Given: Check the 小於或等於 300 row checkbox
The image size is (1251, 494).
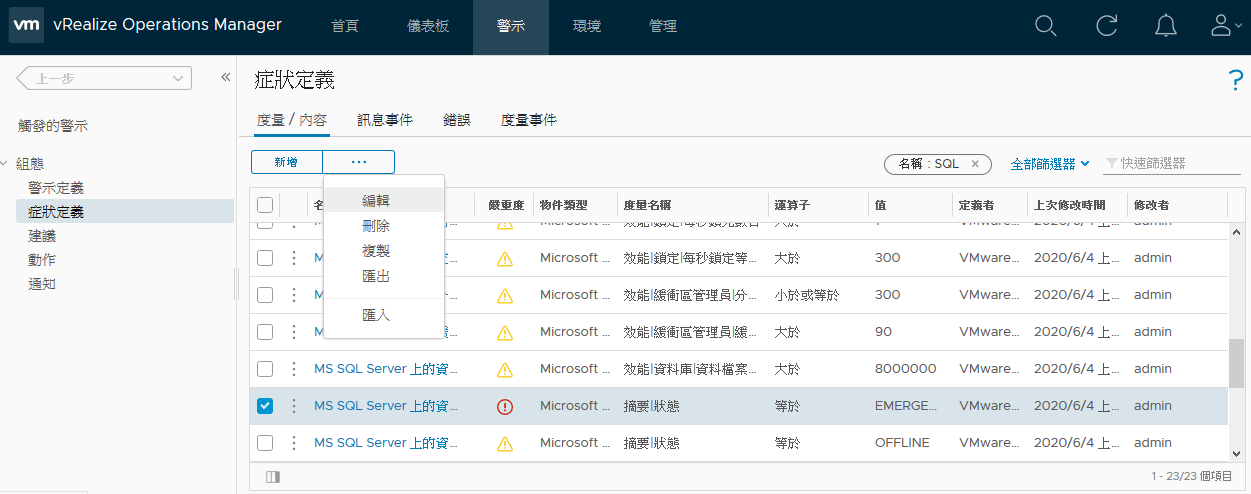Looking at the screenshot, I should (x=265, y=295).
